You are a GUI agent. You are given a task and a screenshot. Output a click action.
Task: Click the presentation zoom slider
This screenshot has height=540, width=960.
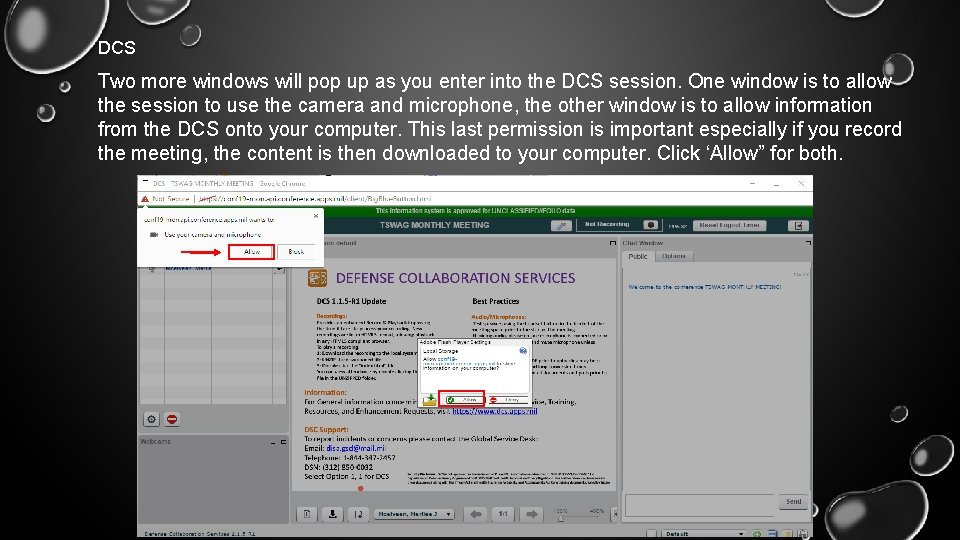tap(579, 519)
